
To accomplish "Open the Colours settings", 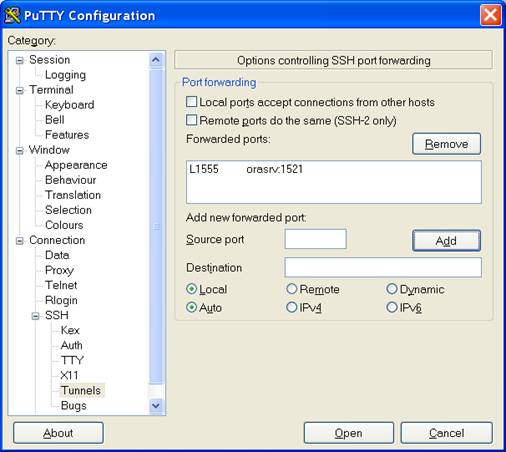I will click(64, 225).
